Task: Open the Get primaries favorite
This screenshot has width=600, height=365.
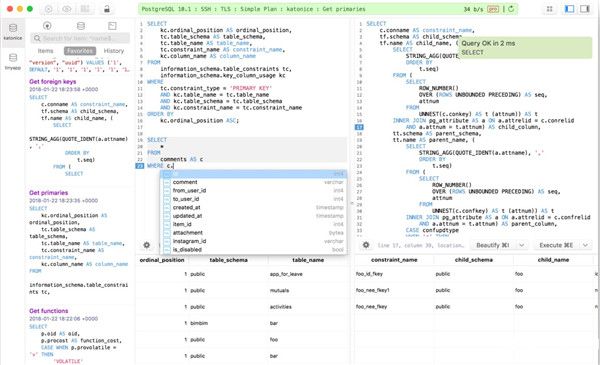Action: [x=48, y=193]
